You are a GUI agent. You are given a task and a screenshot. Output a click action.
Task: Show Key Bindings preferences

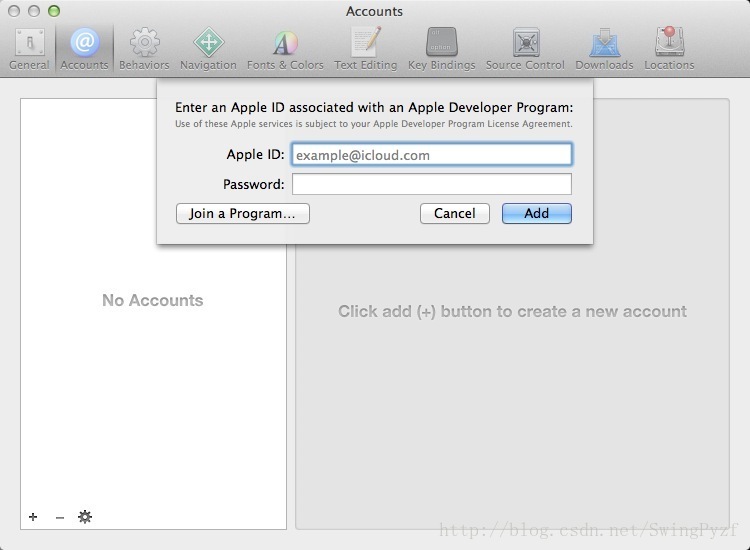(x=441, y=49)
